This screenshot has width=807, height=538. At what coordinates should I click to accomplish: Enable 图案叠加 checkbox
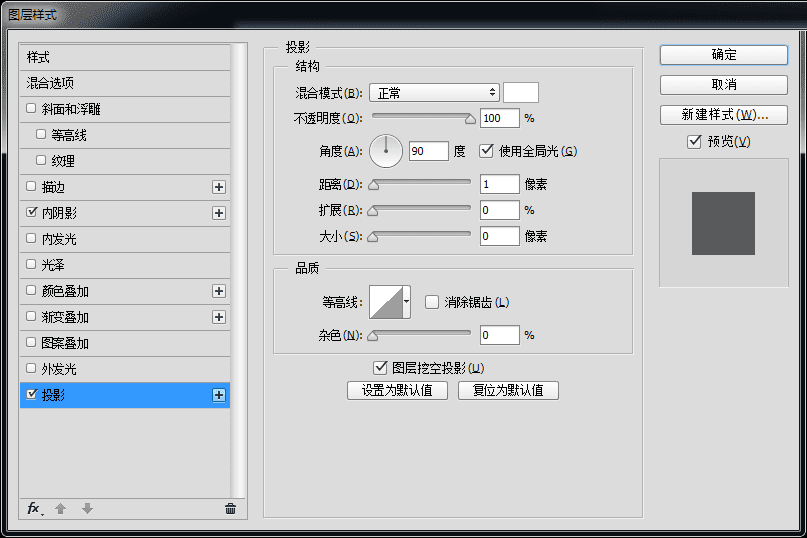click(31, 342)
